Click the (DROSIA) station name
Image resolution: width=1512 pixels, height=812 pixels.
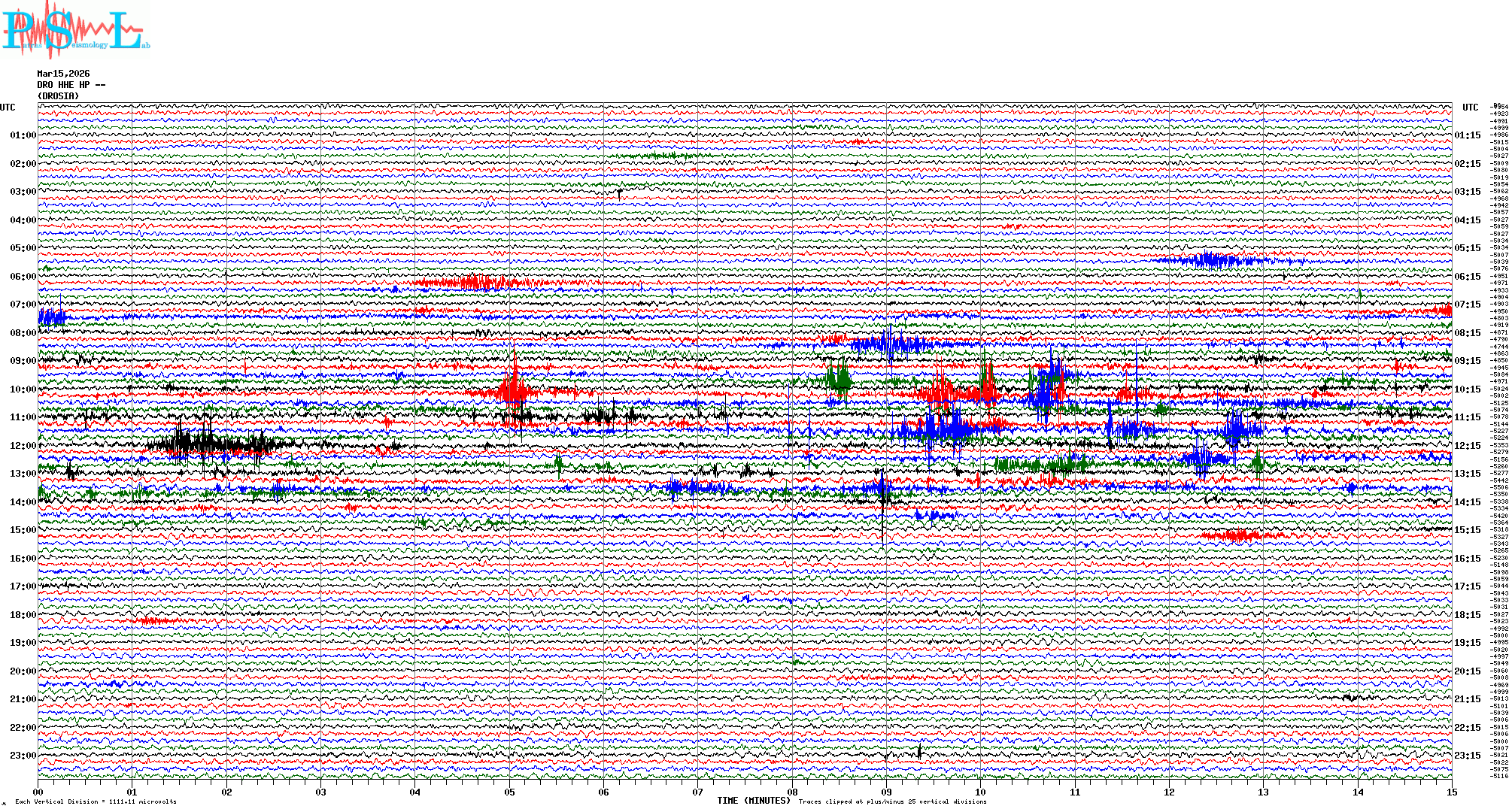pos(58,96)
